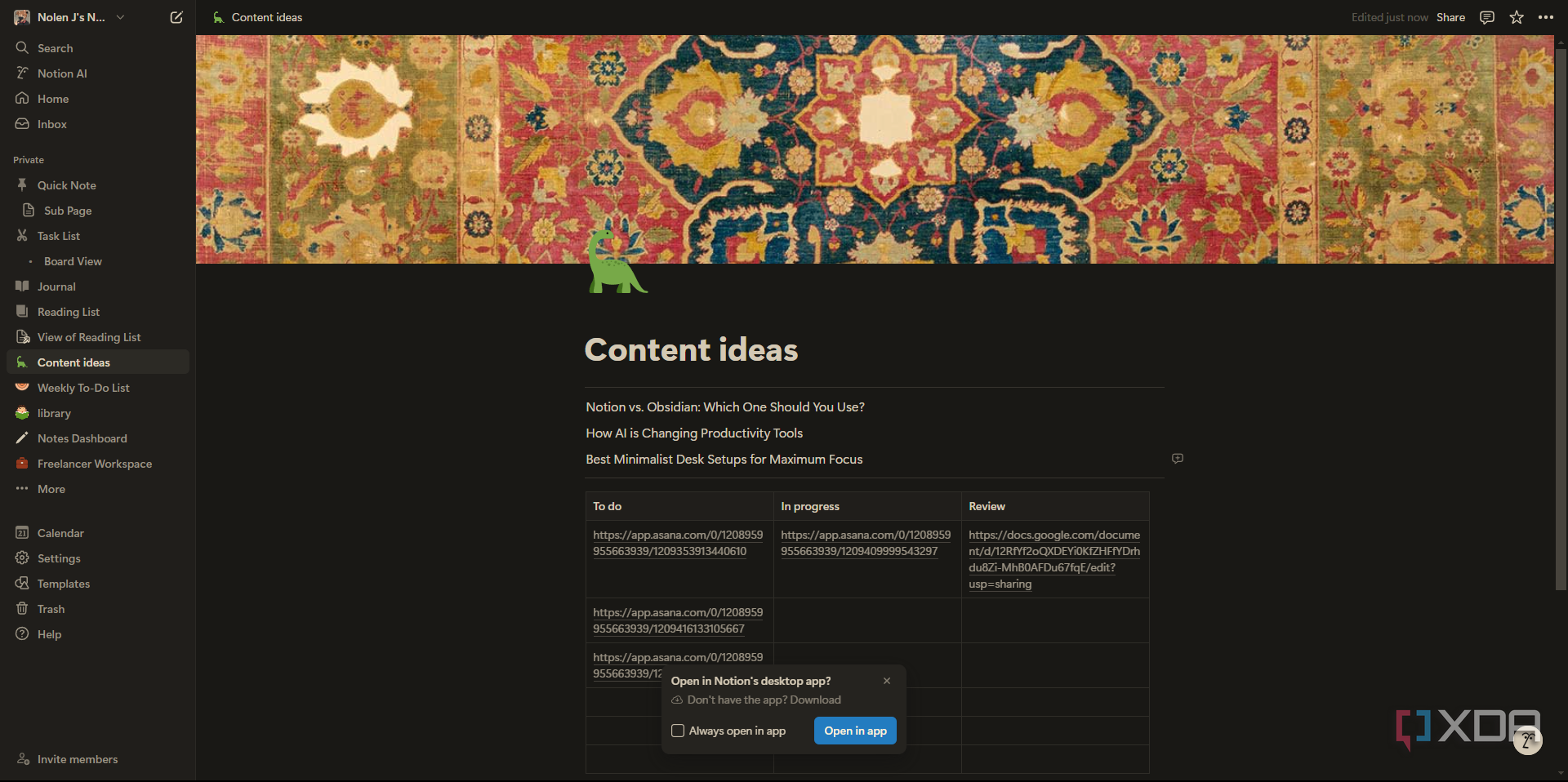Image resolution: width=1568 pixels, height=782 pixels.
Task: Click the page vertical scrollbar
Action: tap(1561, 318)
